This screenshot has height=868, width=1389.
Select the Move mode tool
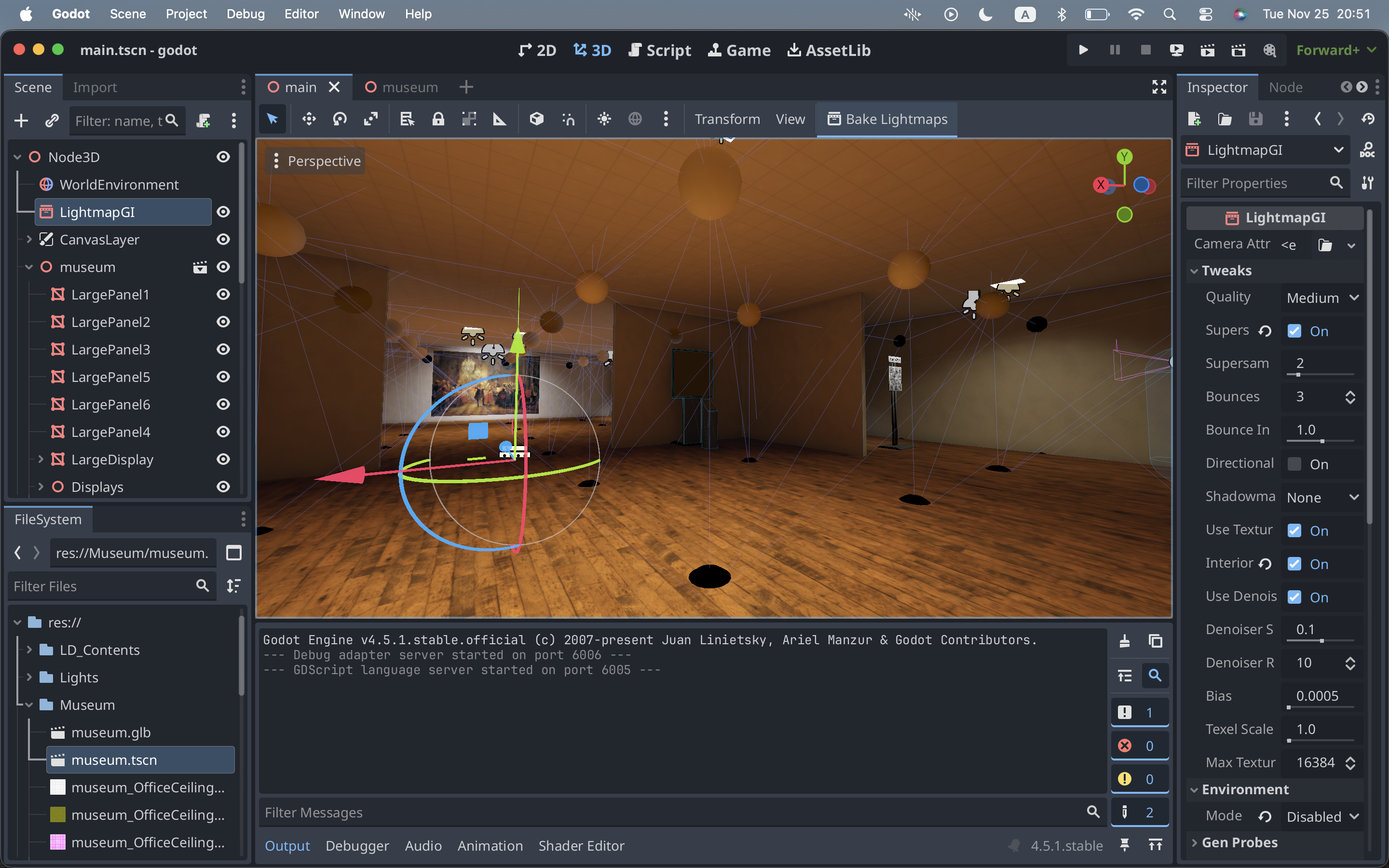309,119
